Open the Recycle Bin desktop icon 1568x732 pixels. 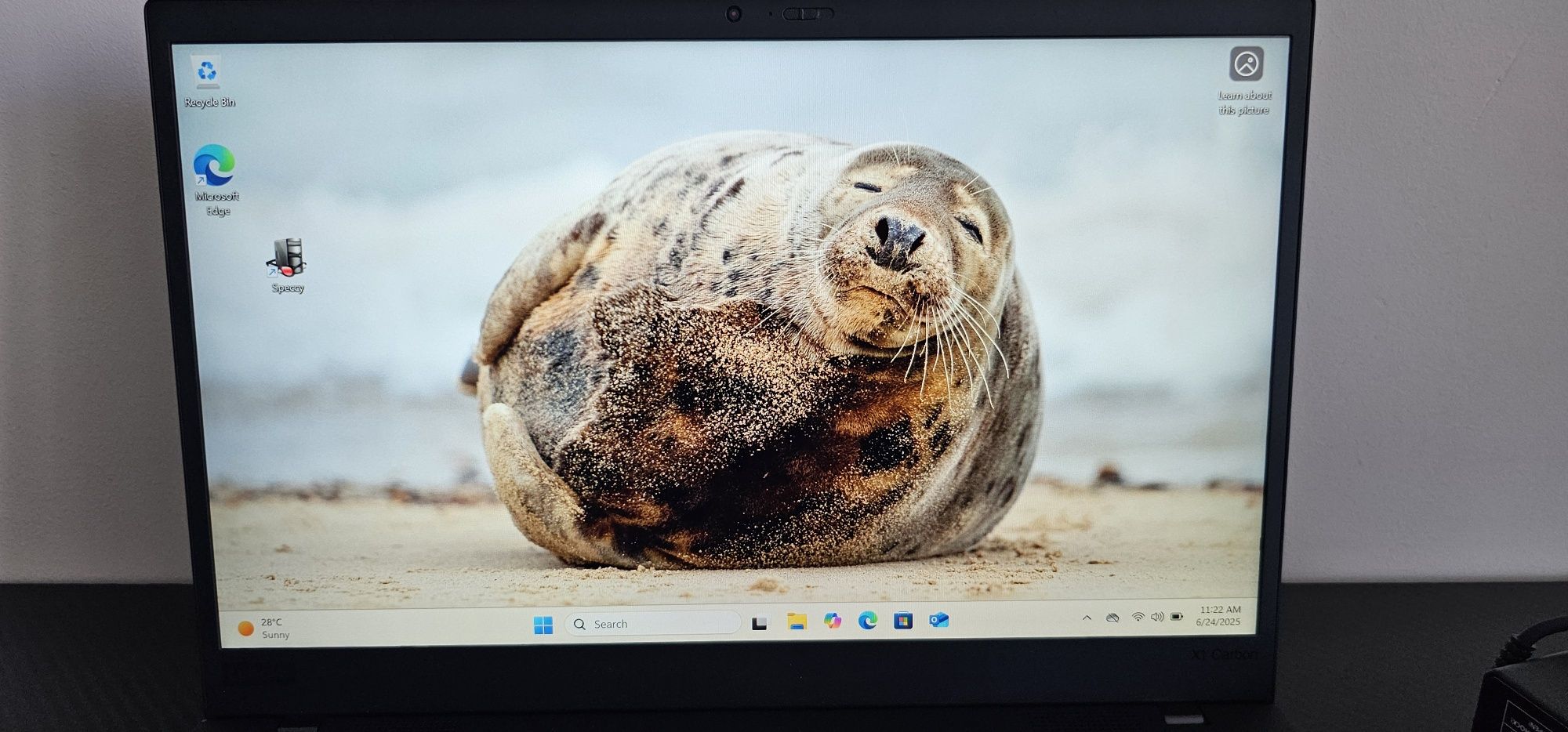point(209,82)
